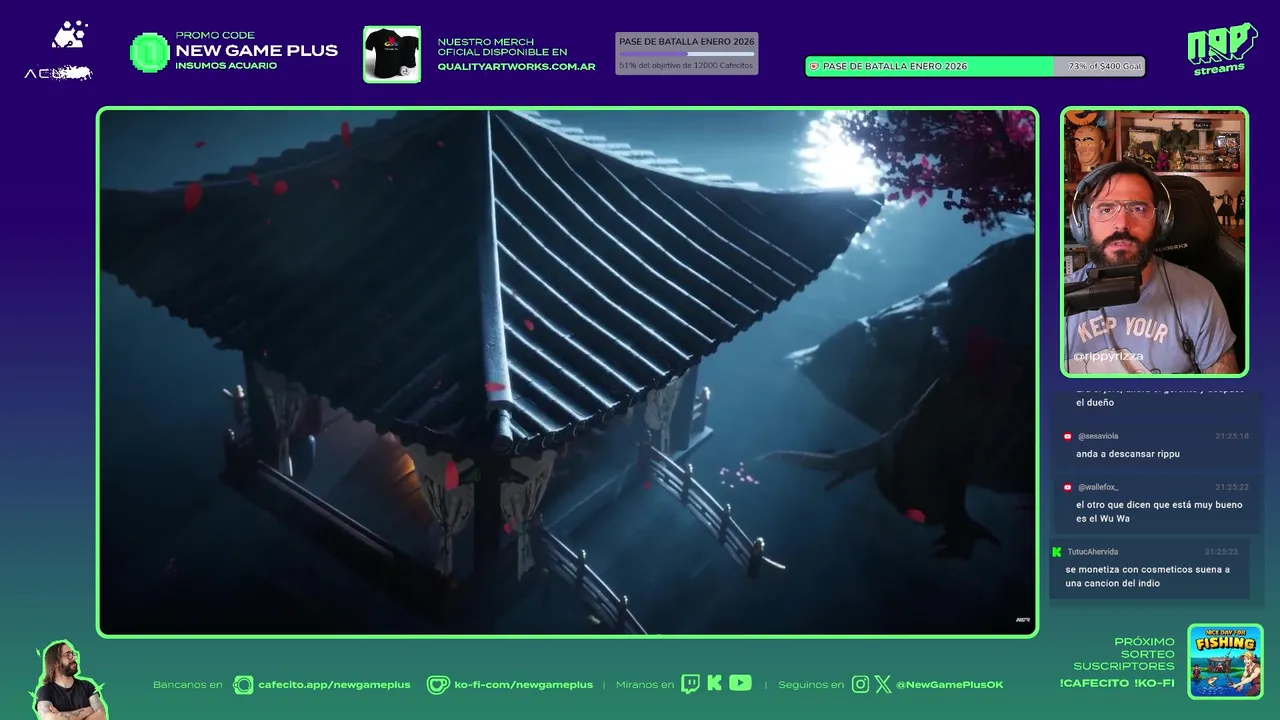Open the ko-fi.com/newgameplus link

click(x=523, y=685)
